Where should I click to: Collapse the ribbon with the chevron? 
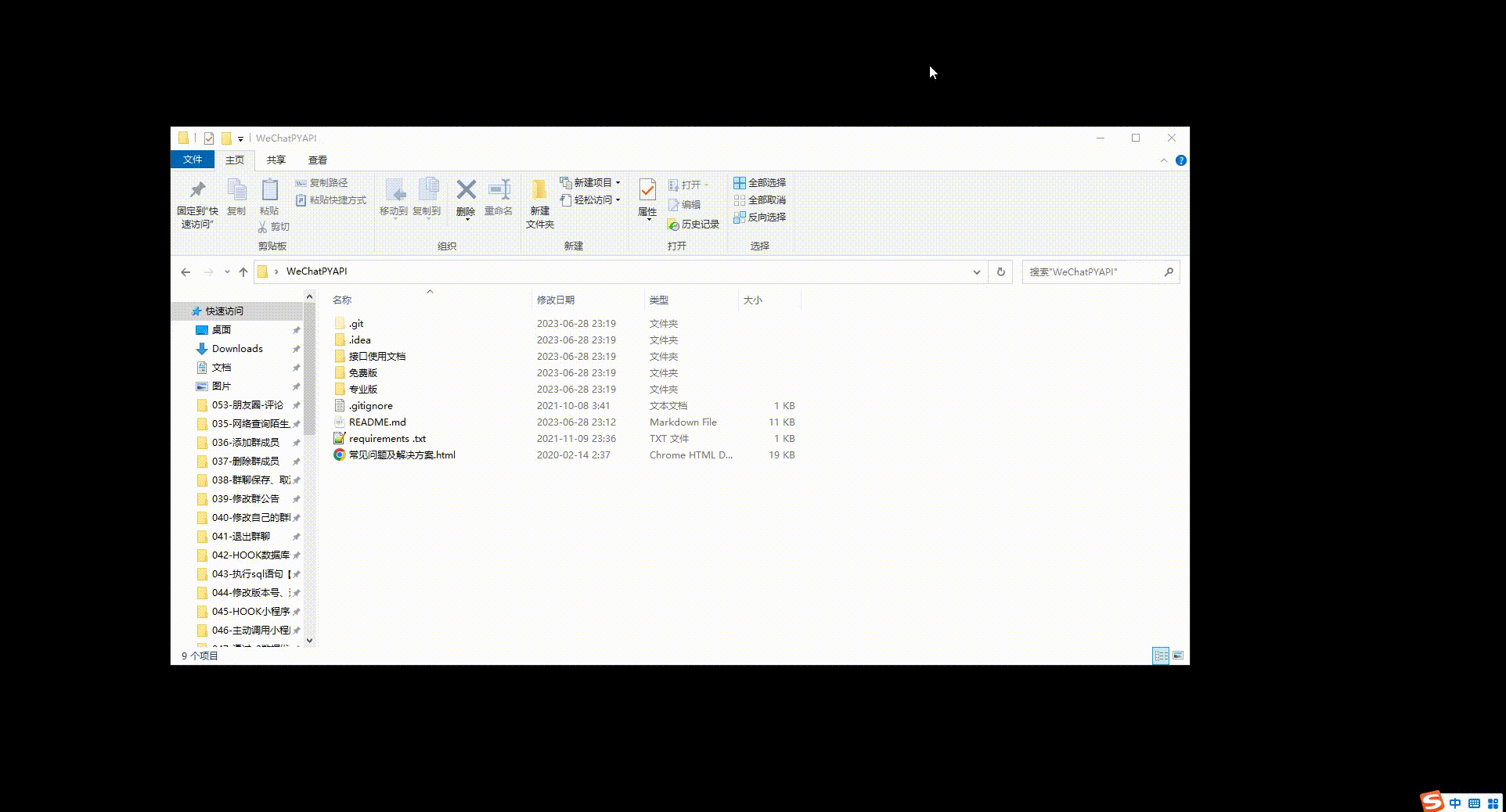pyautogui.click(x=1164, y=160)
